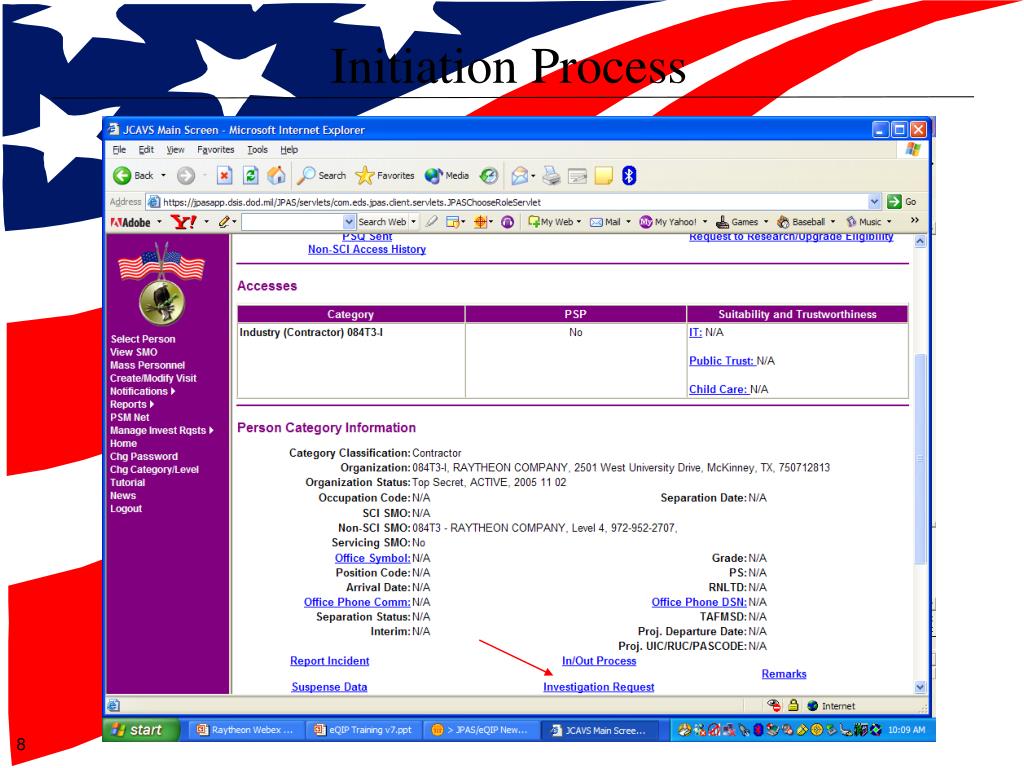Open the Favorites star button
This screenshot has height=768, width=1024.
(385, 175)
